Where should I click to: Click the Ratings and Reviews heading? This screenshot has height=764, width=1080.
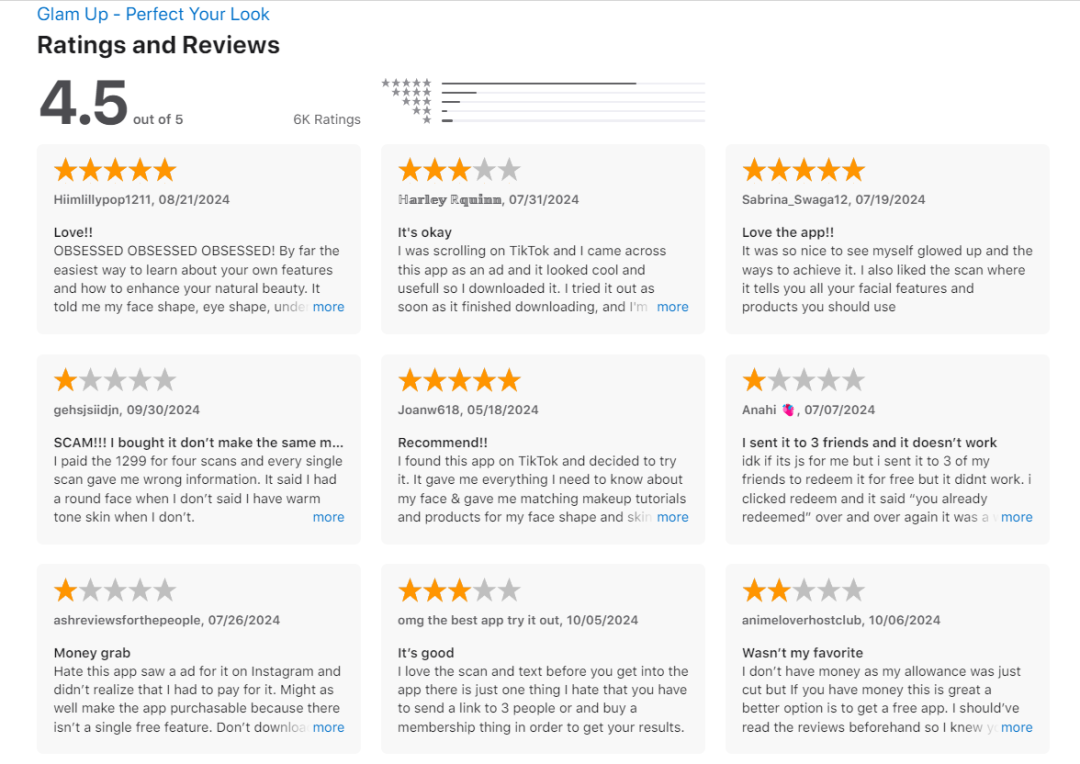click(x=158, y=45)
